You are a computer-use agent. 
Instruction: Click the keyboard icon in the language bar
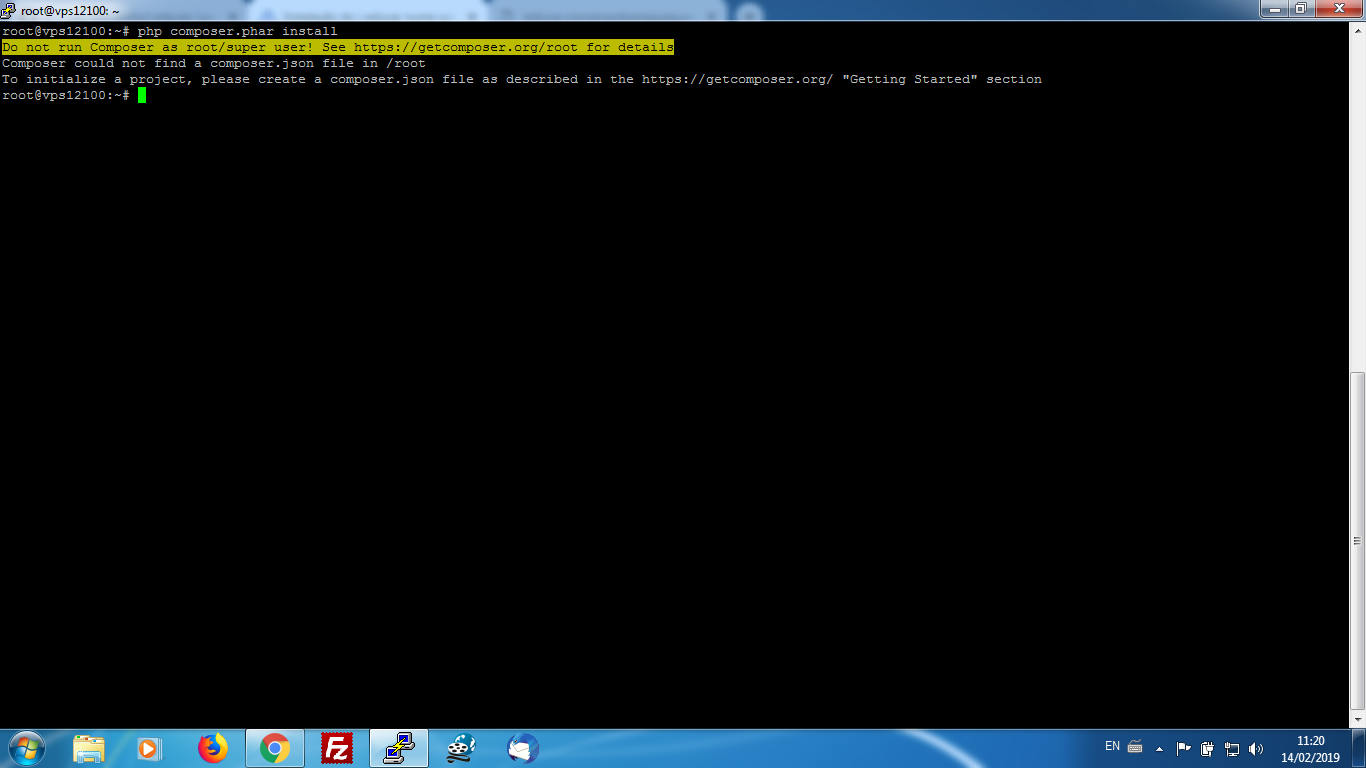1135,746
